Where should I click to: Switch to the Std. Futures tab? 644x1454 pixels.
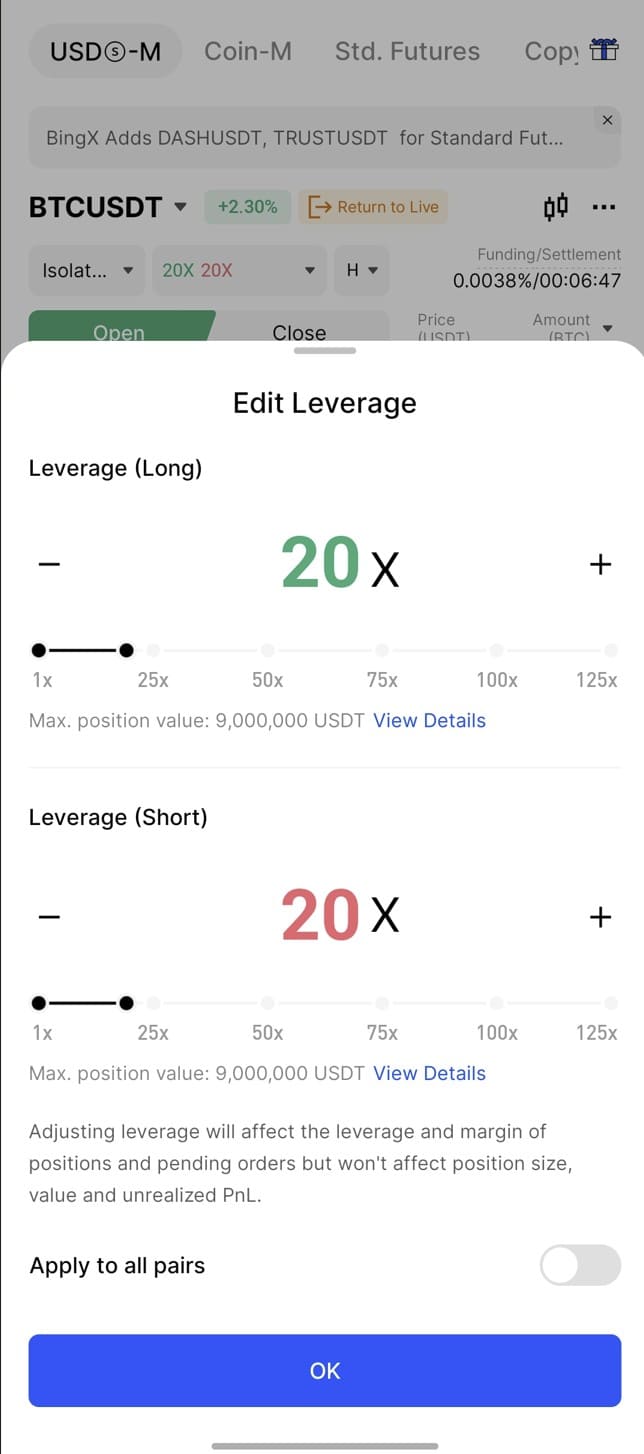point(407,51)
